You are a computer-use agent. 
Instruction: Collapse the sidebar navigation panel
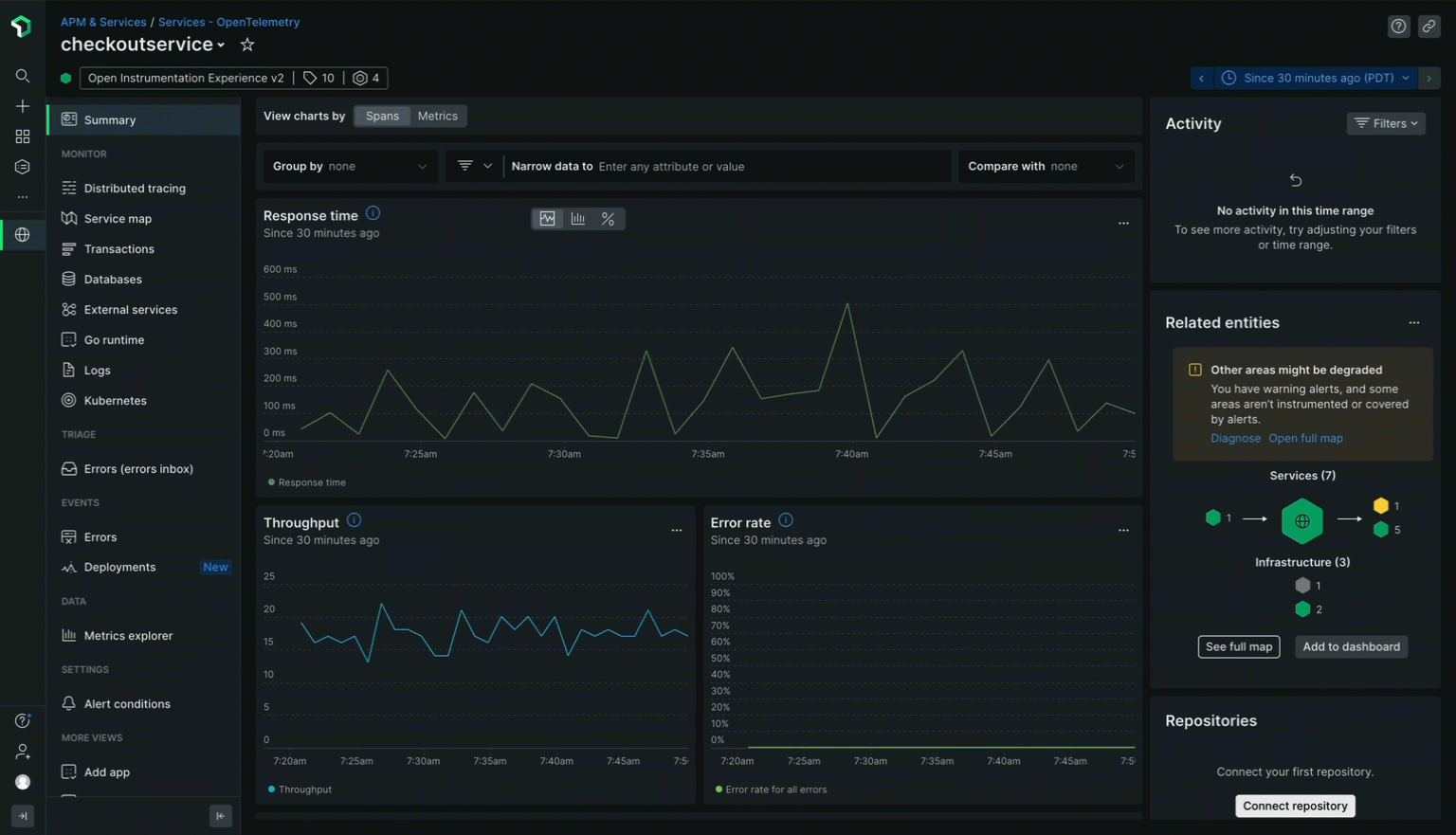(220, 816)
